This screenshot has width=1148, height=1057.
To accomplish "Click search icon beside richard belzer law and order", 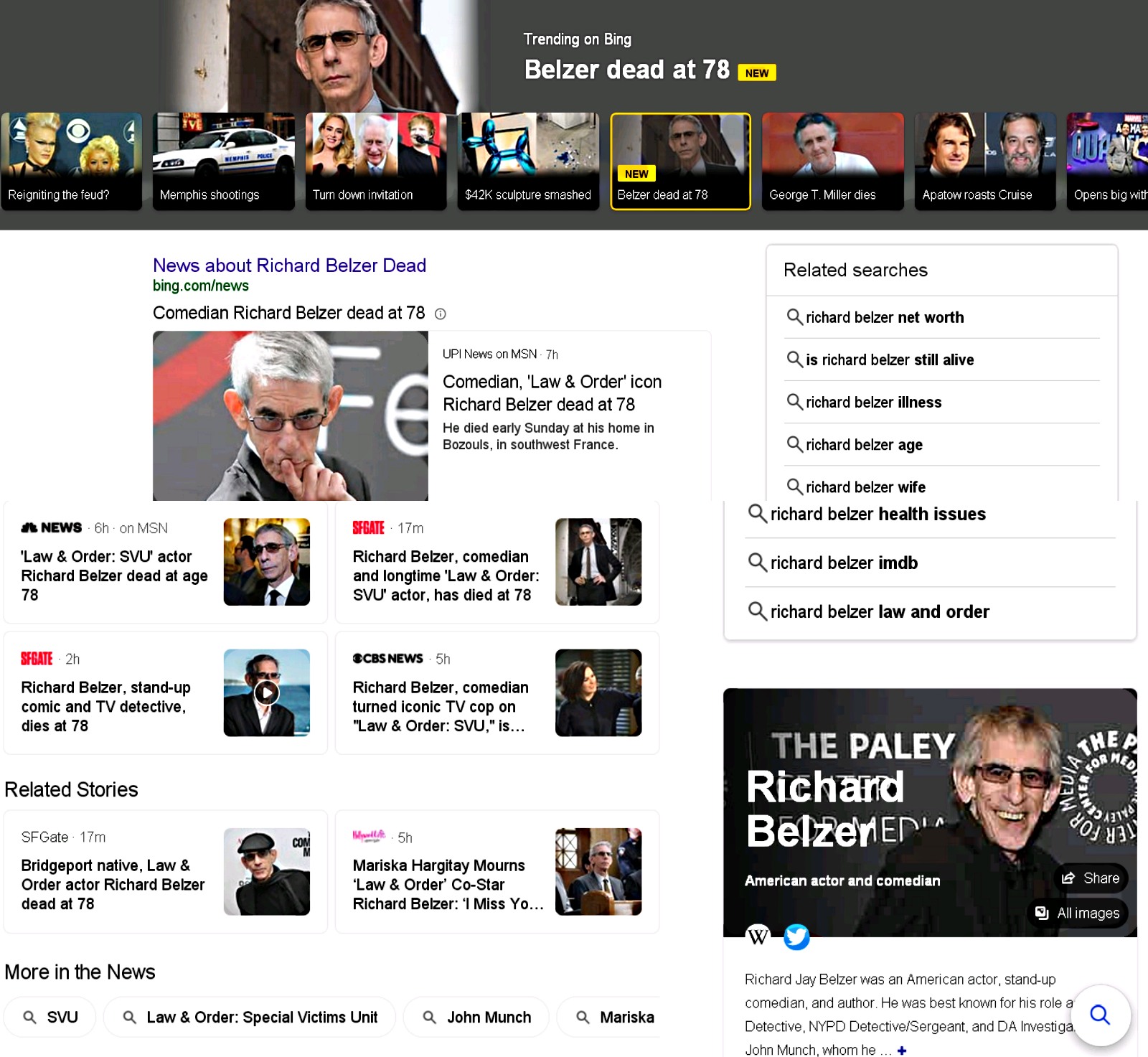I will pos(758,611).
